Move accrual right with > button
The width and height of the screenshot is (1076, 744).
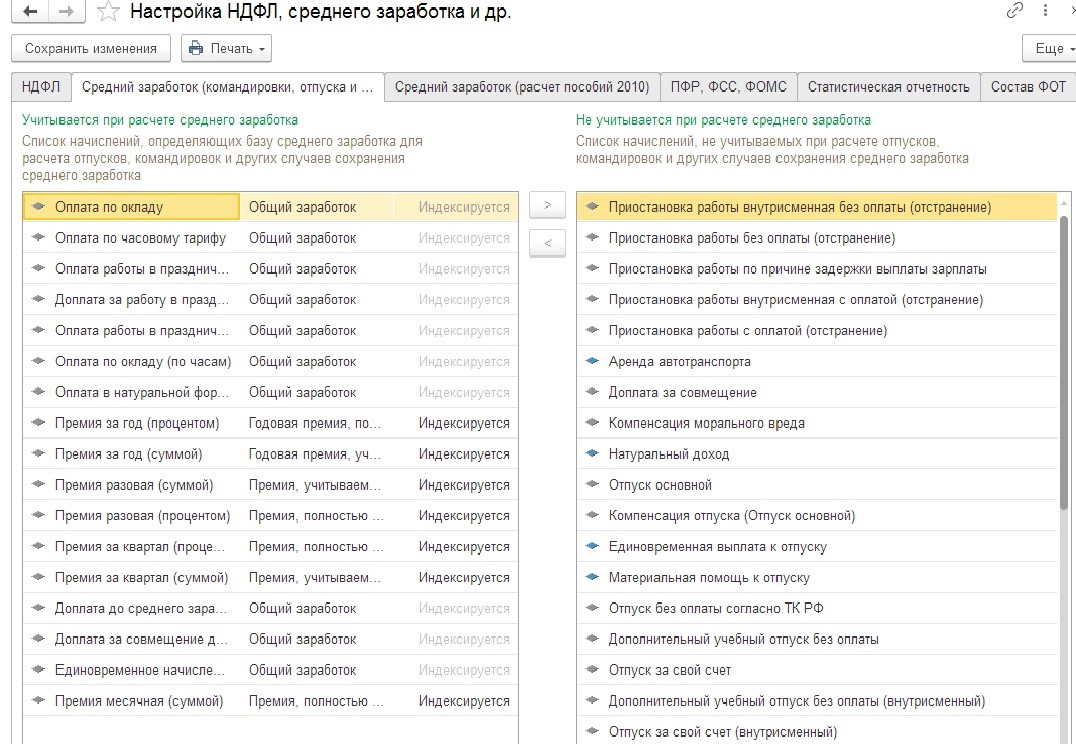[547, 205]
